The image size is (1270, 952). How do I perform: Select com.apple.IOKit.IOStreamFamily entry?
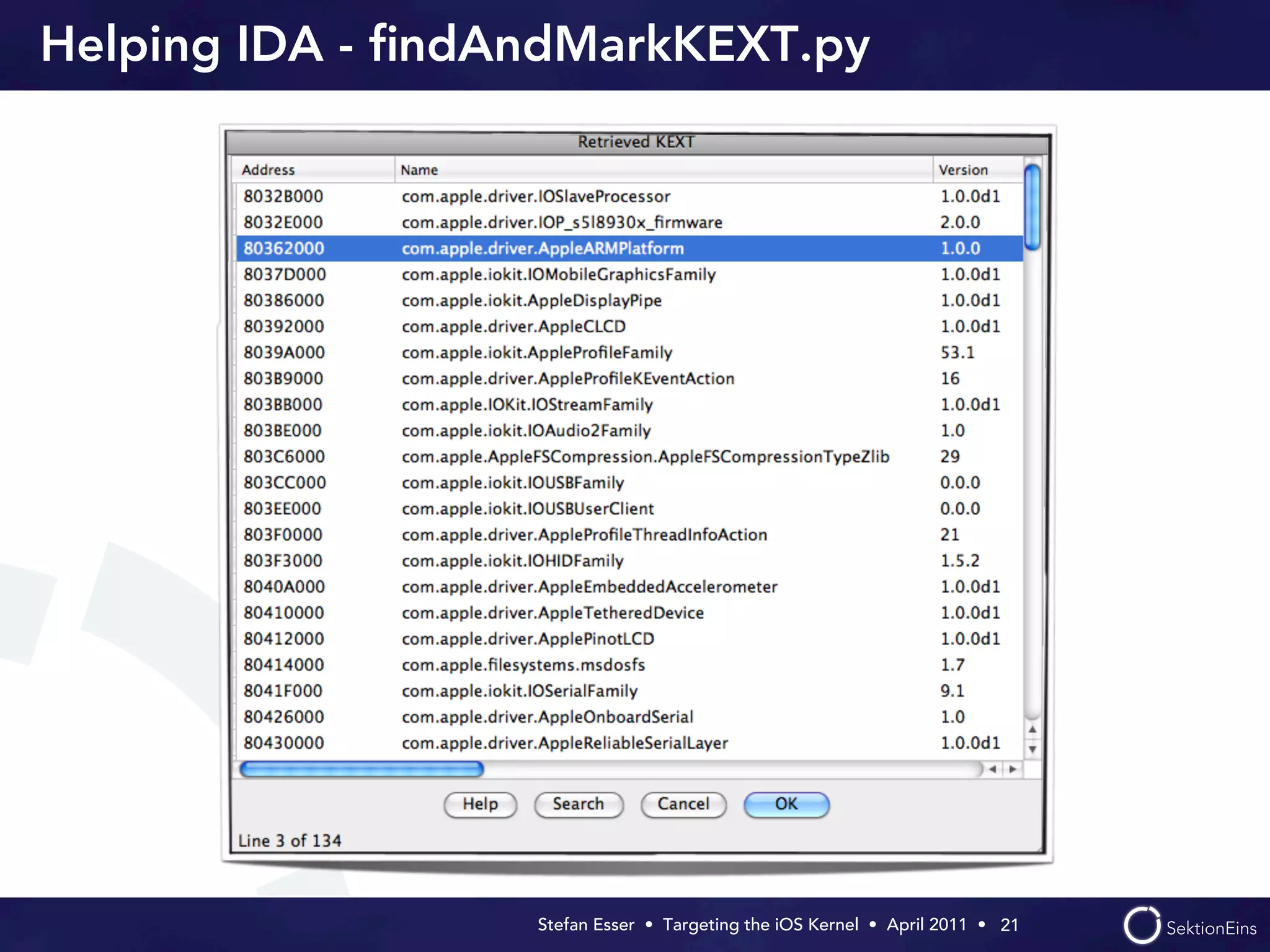(629, 405)
